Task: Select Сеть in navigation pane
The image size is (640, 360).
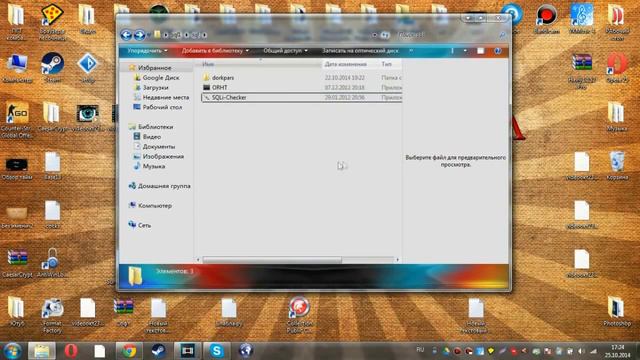Action: point(144,225)
